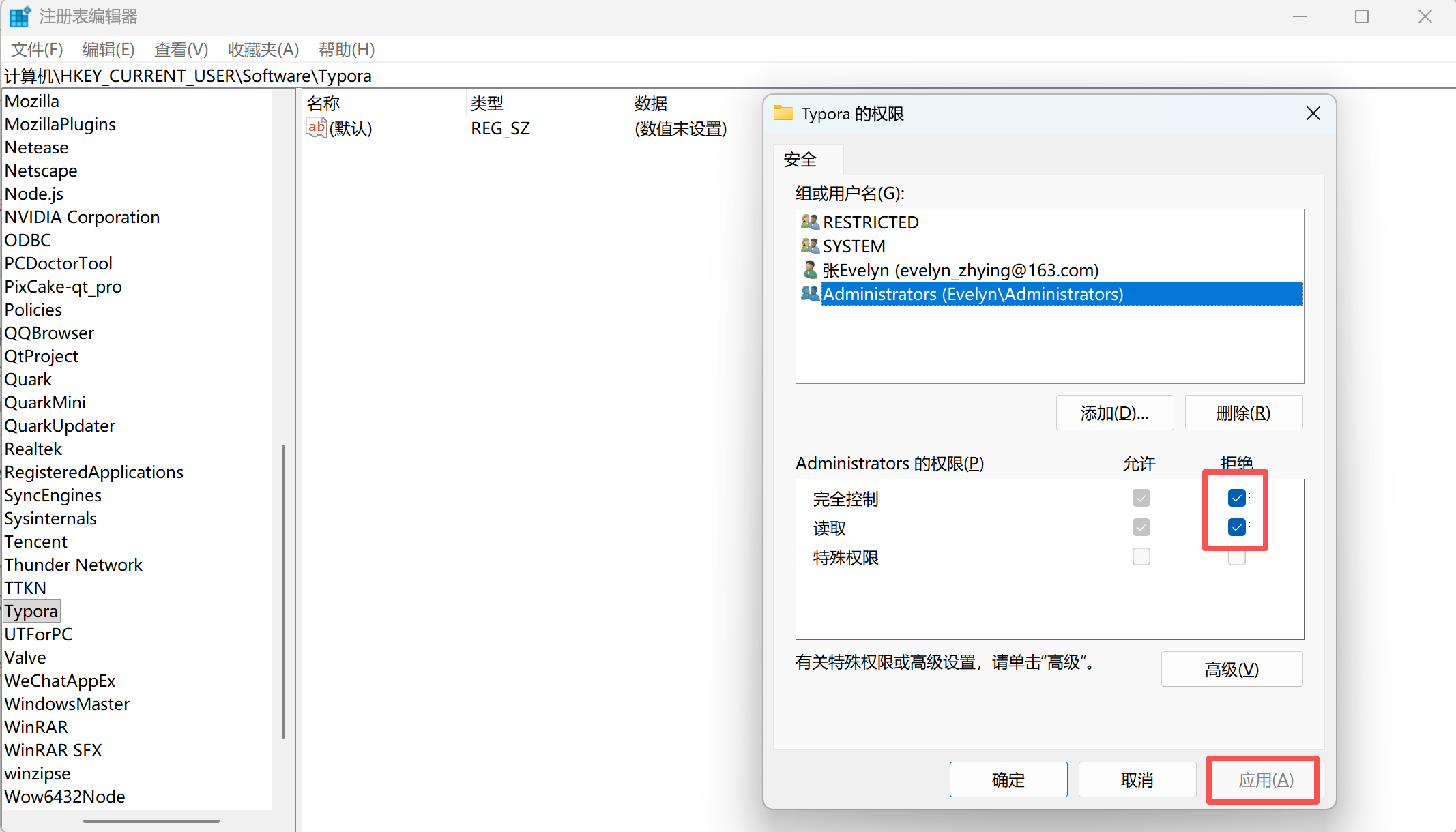Open the 编辑(E) menu

click(x=108, y=49)
